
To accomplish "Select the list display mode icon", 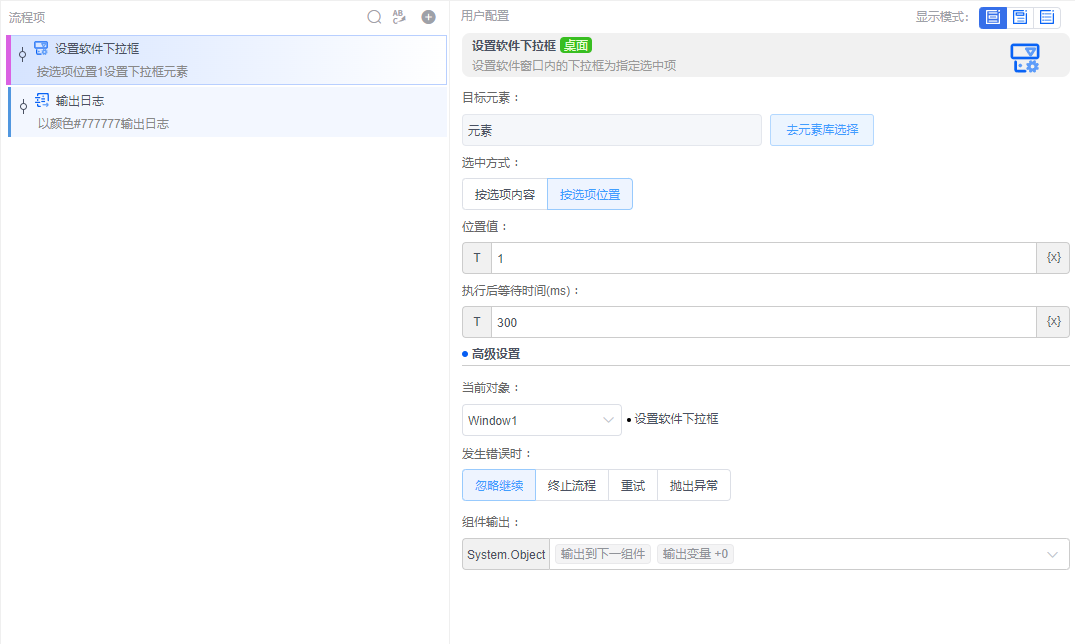I will click(x=1047, y=17).
